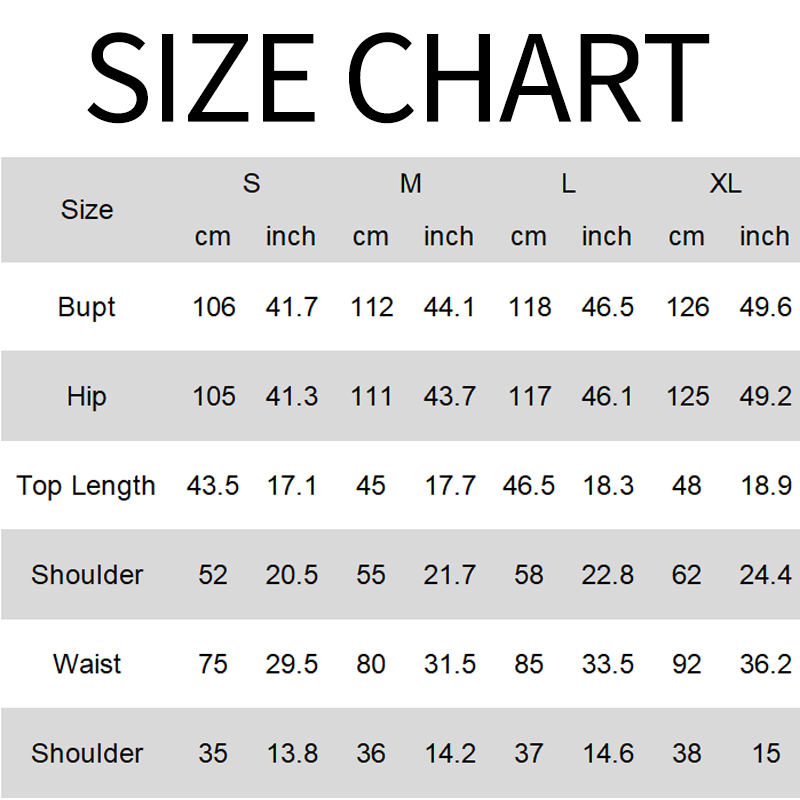
Task: Select the Hip row label
Action: (87, 396)
